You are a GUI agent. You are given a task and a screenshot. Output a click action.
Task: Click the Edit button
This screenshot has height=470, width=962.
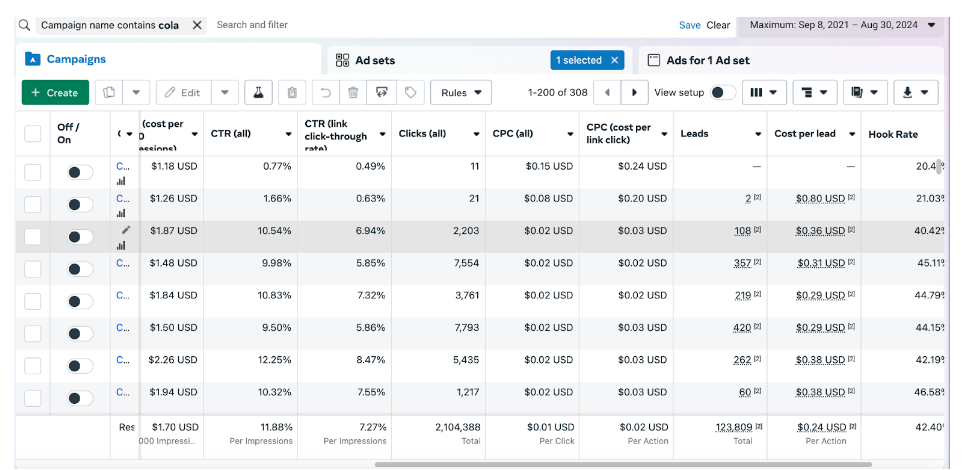coord(183,93)
